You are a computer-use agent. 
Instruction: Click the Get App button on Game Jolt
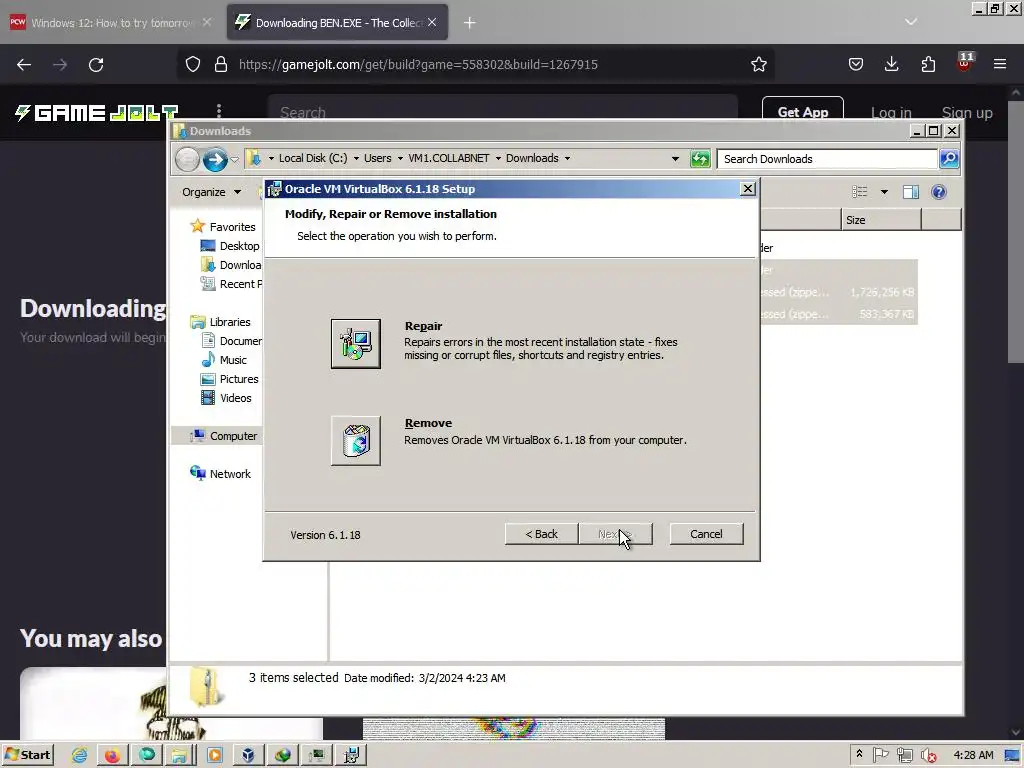point(803,112)
